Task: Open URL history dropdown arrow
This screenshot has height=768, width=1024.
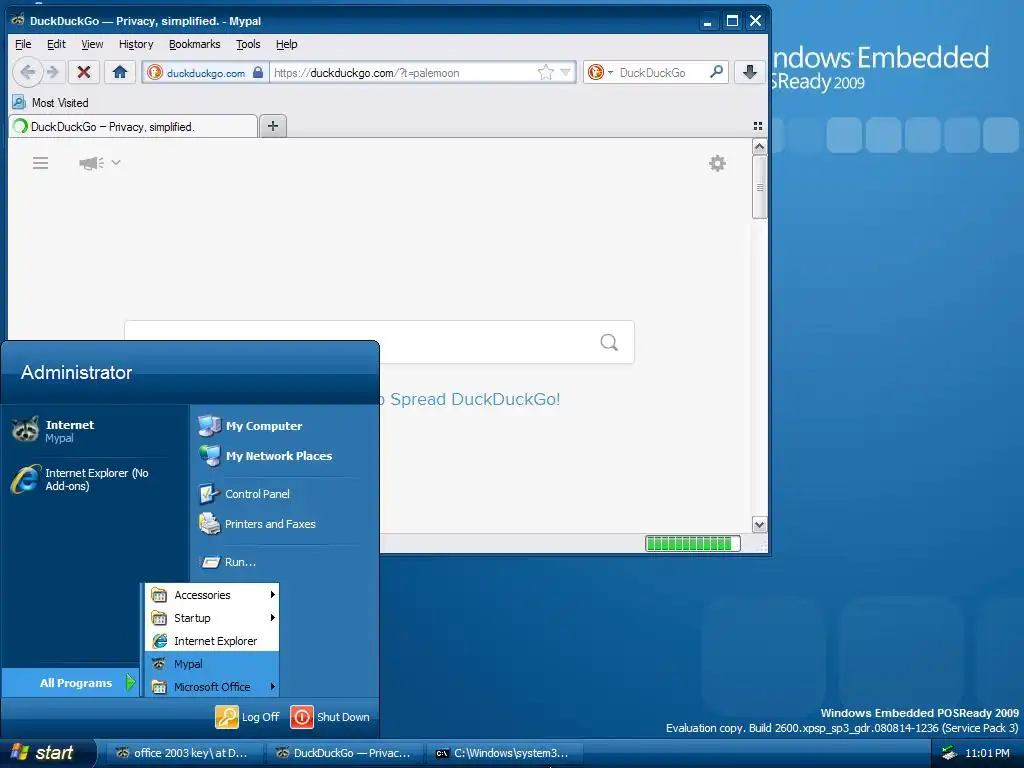Action: coord(566,72)
